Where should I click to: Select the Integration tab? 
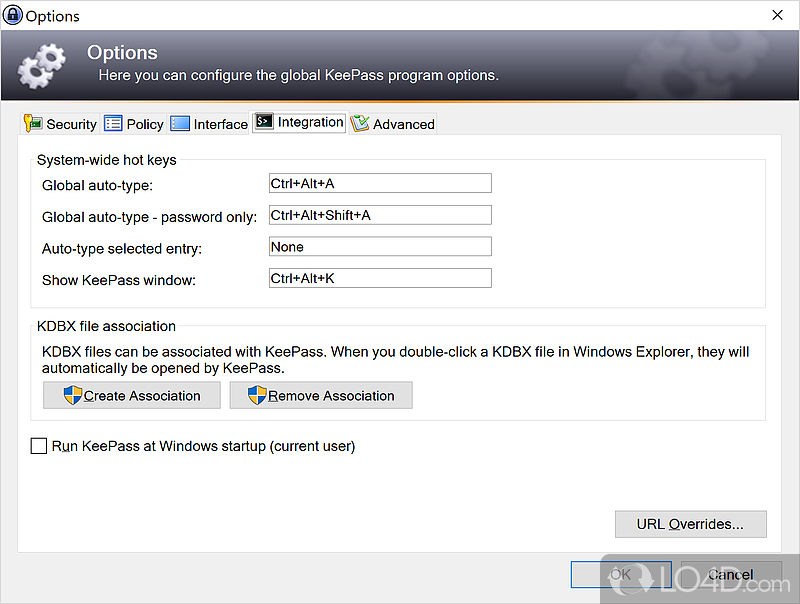(x=299, y=122)
